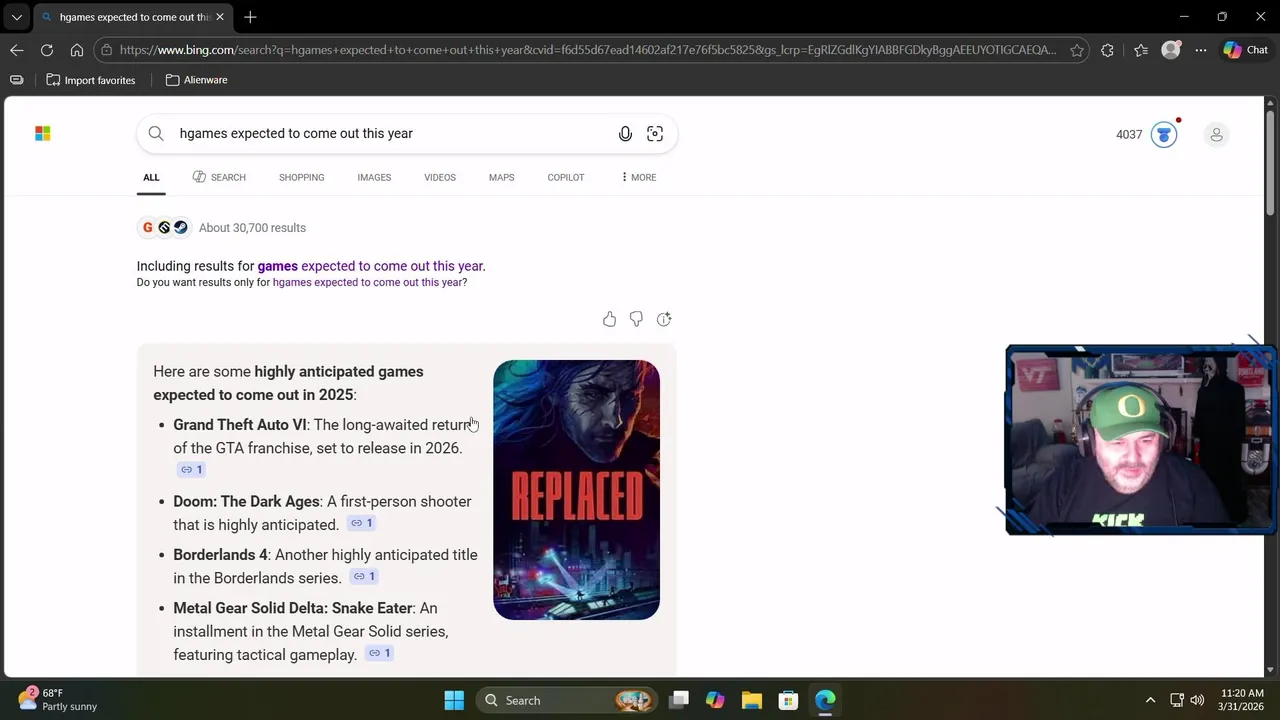This screenshot has height=720, width=1280.
Task: Open the answer feedback options icon
Action: pos(664,319)
